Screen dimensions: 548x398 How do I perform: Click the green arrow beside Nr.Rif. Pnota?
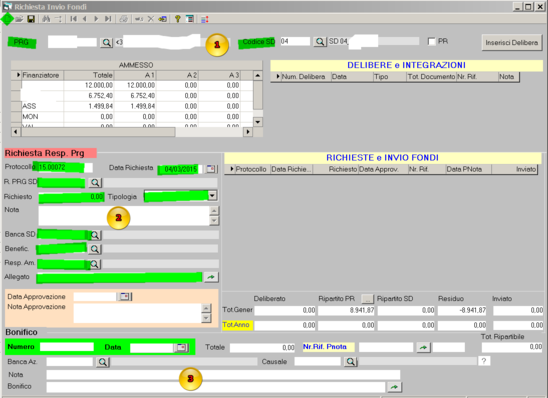click(x=423, y=348)
